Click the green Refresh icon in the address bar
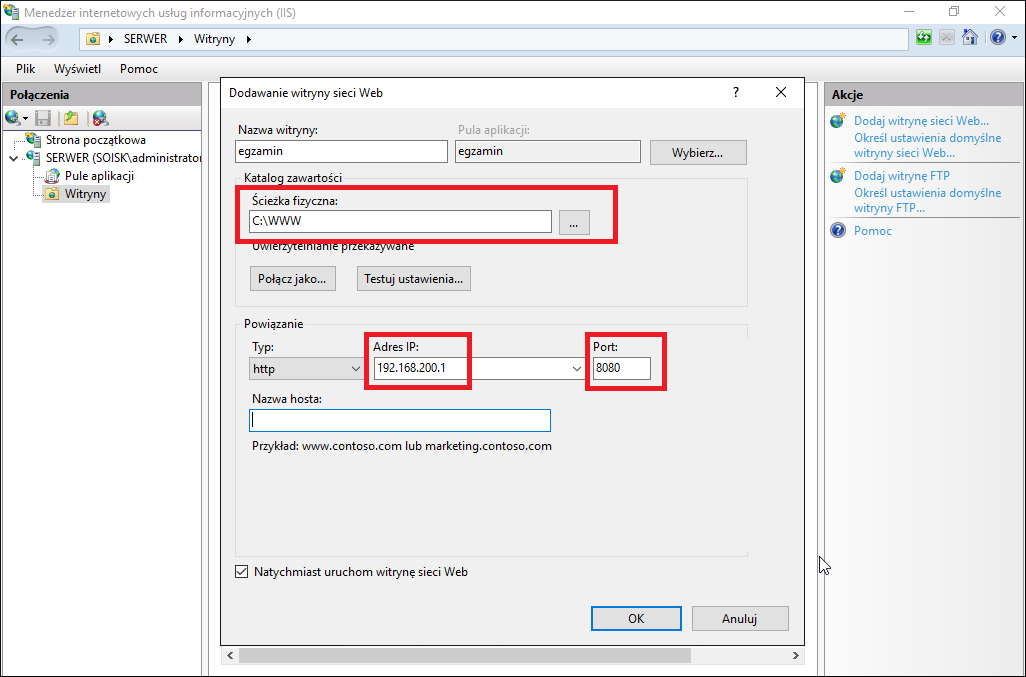 [923, 37]
